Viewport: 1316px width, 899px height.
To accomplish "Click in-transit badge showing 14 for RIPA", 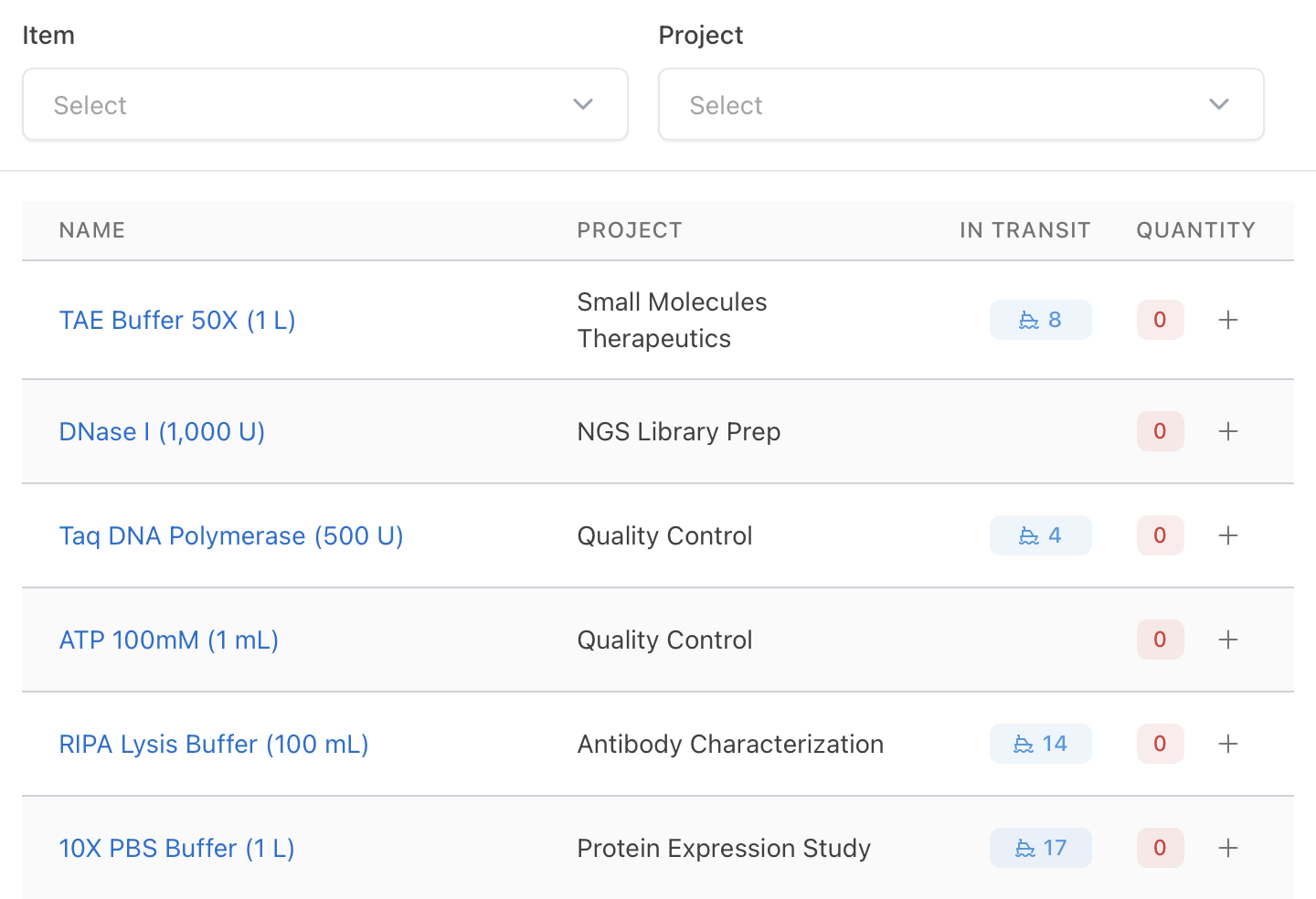I will pos(1040,744).
